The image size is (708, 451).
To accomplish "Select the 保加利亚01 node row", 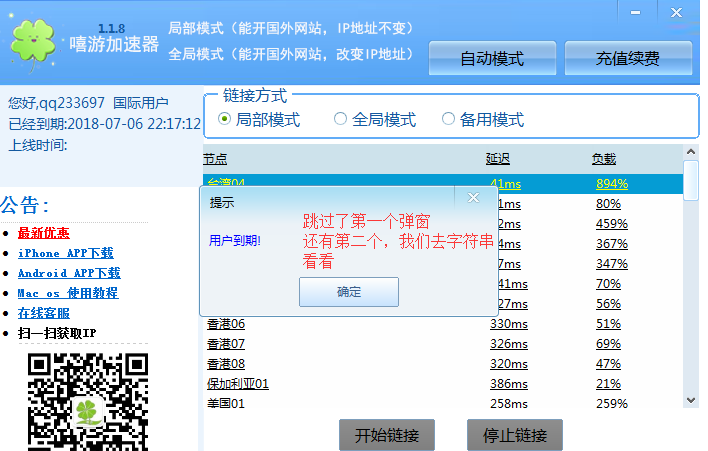I will (238, 384).
